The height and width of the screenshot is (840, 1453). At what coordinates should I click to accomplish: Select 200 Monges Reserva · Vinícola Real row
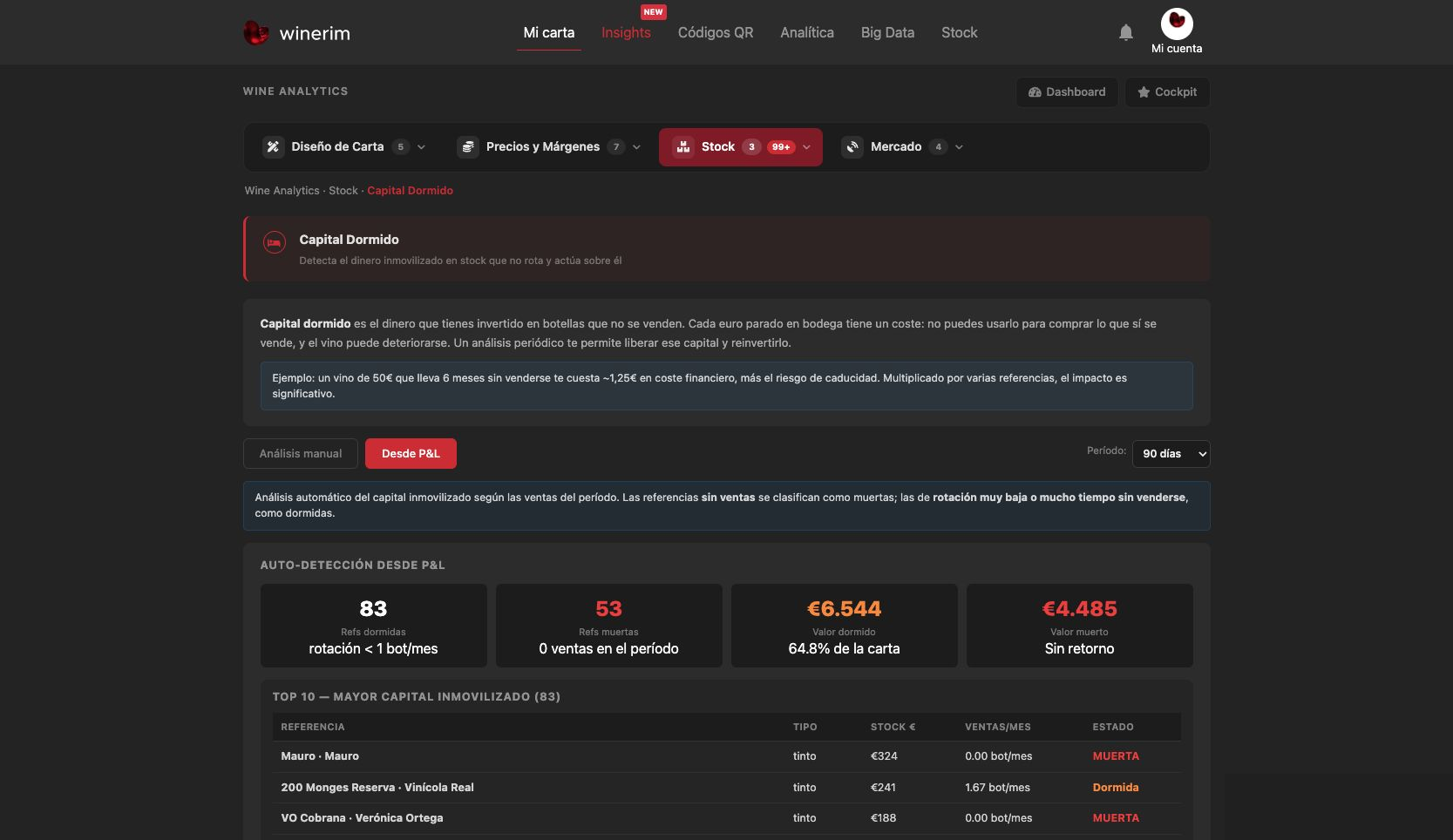point(727,788)
